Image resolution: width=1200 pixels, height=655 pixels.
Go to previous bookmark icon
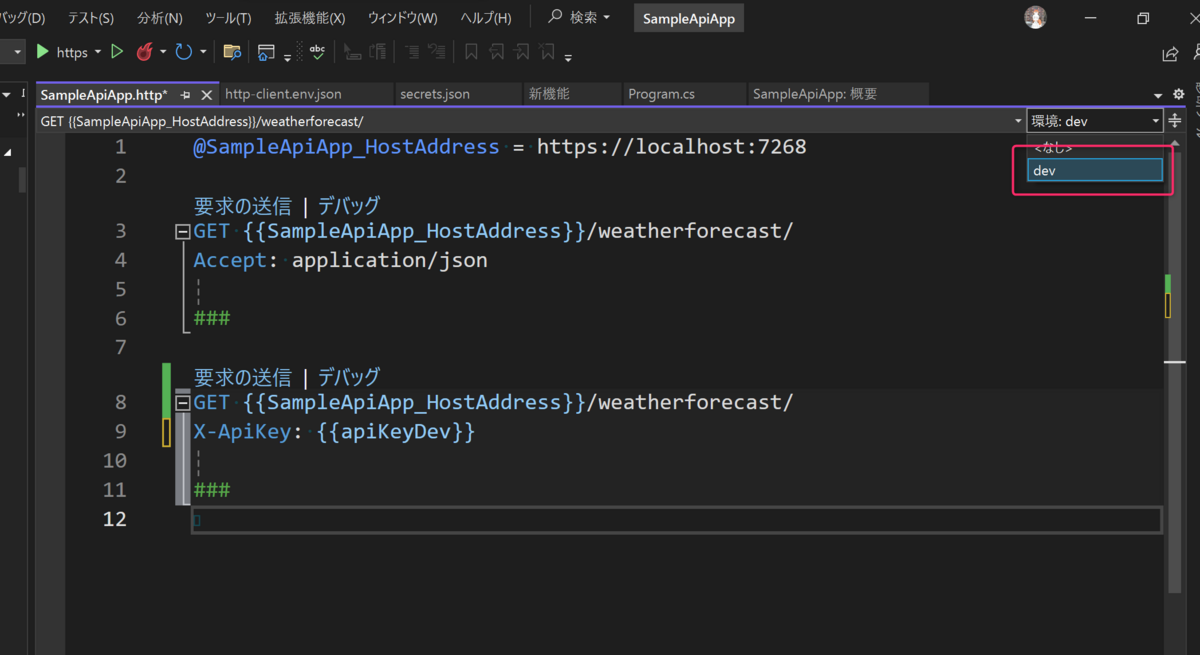497,52
